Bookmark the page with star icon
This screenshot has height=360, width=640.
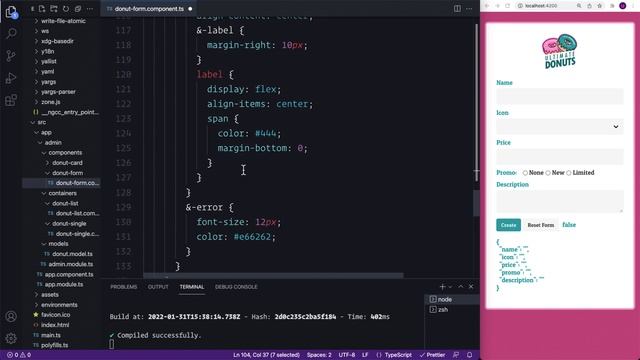pyautogui.click(x=600, y=6)
